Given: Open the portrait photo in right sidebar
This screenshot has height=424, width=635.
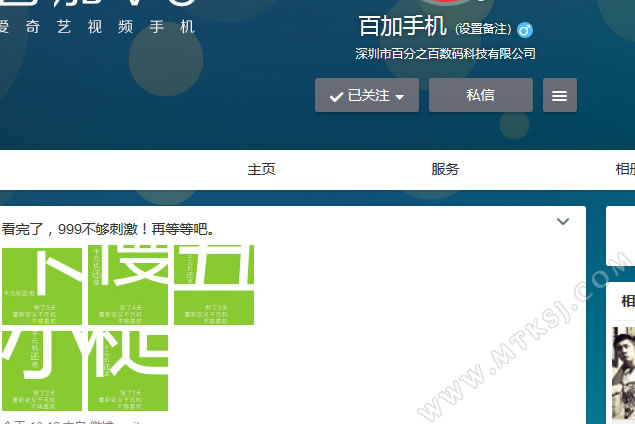Looking at the screenshot, I should click(x=623, y=373).
